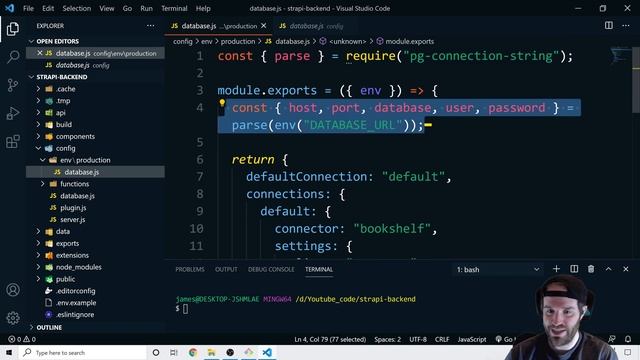Open File Explorer from taskbar
Image resolution: width=640 pixels, height=360 pixels.
click(211, 352)
